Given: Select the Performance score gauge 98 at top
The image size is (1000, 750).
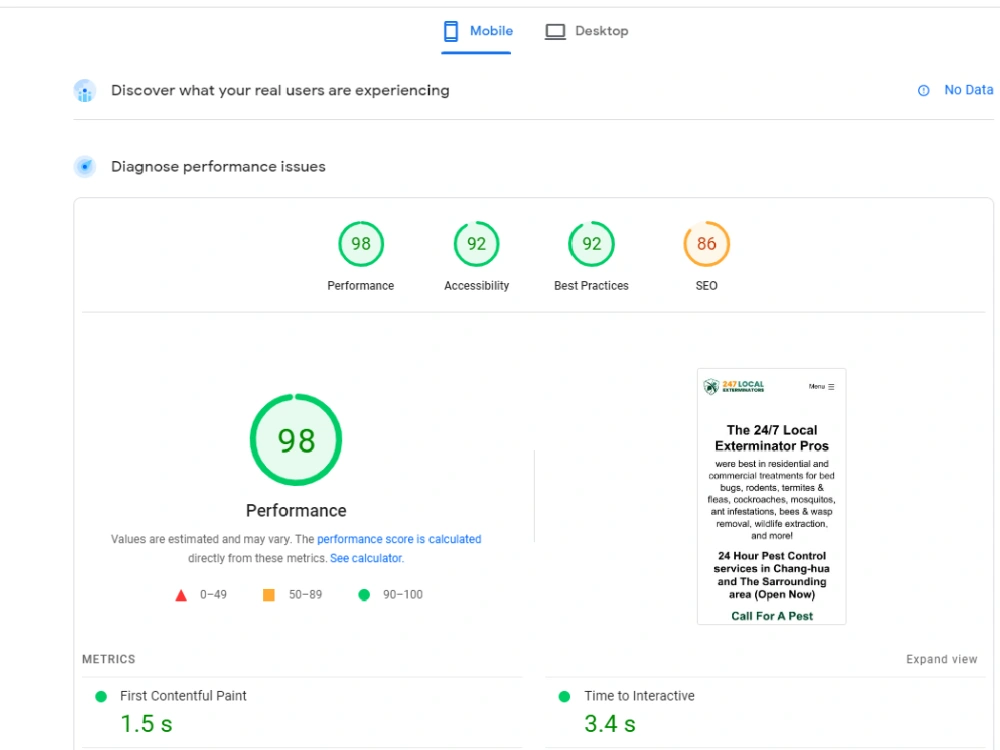Looking at the screenshot, I should pos(361,244).
